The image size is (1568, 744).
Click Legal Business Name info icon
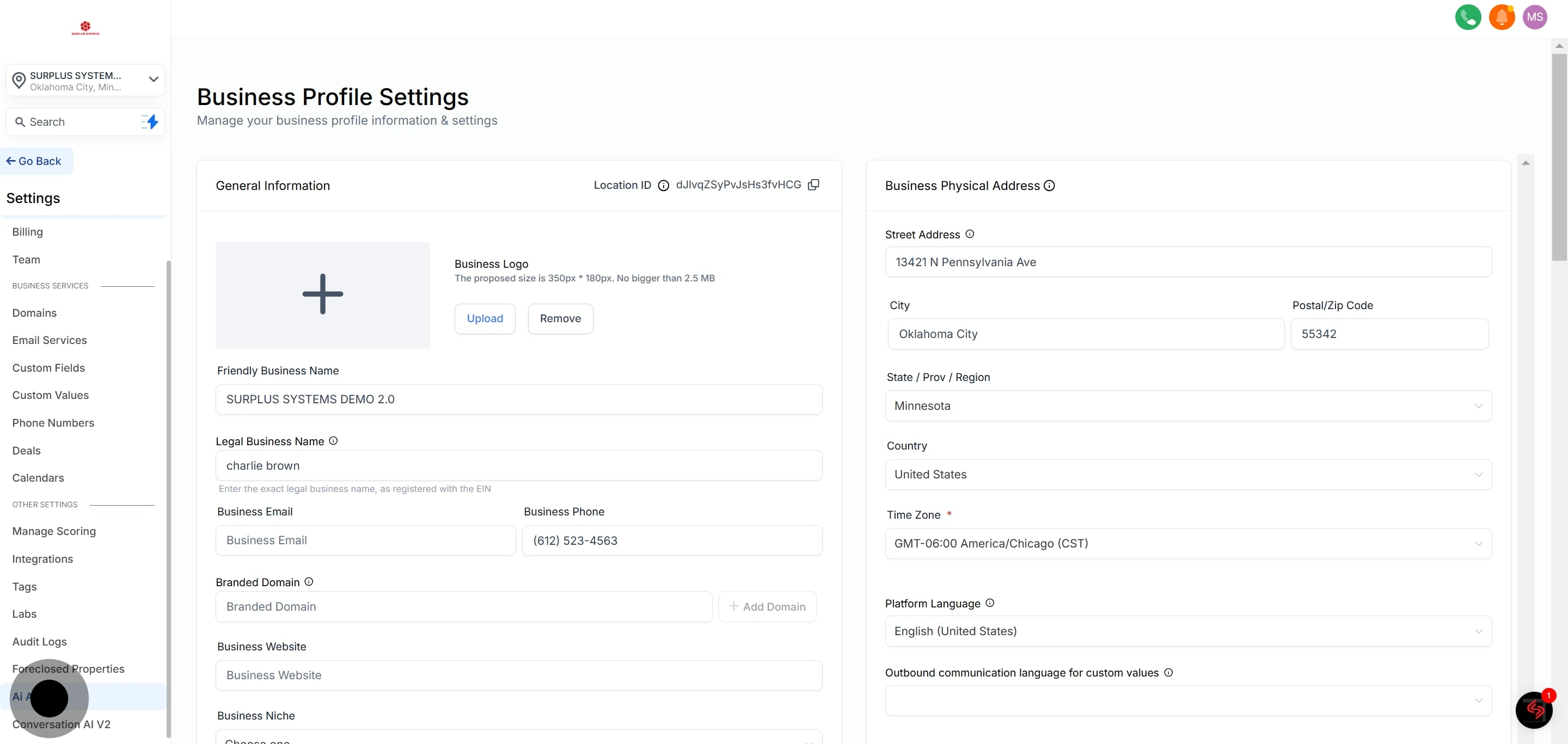point(333,441)
